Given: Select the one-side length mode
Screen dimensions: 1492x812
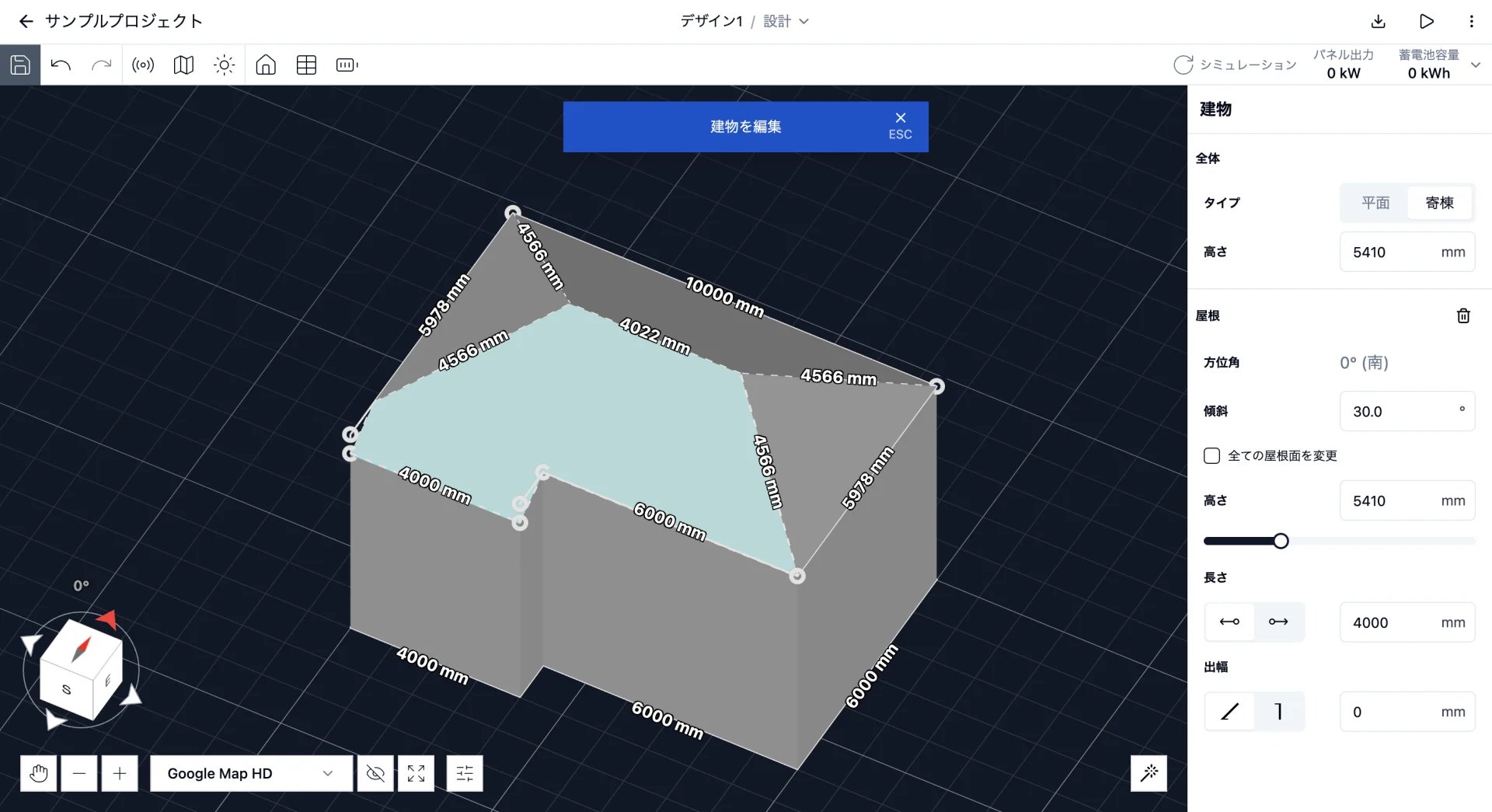Looking at the screenshot, I should point(1278,622).
